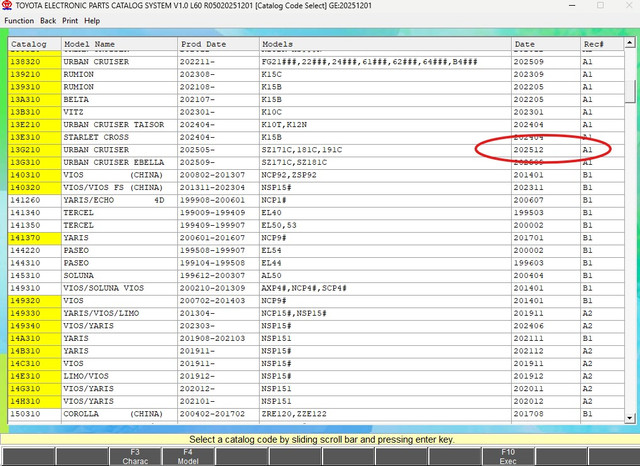Click prod date 199908-200601
The image size is (640, 466).
[x=218, y=200]
